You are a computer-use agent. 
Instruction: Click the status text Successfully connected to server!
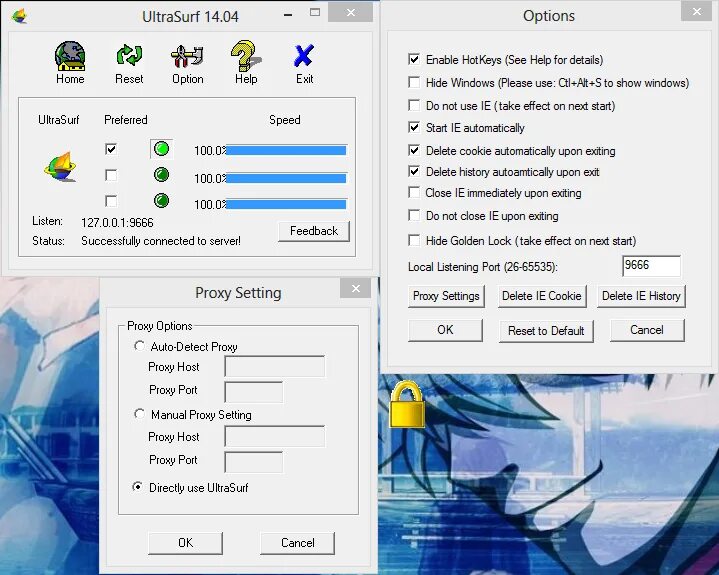pos(161,241)
